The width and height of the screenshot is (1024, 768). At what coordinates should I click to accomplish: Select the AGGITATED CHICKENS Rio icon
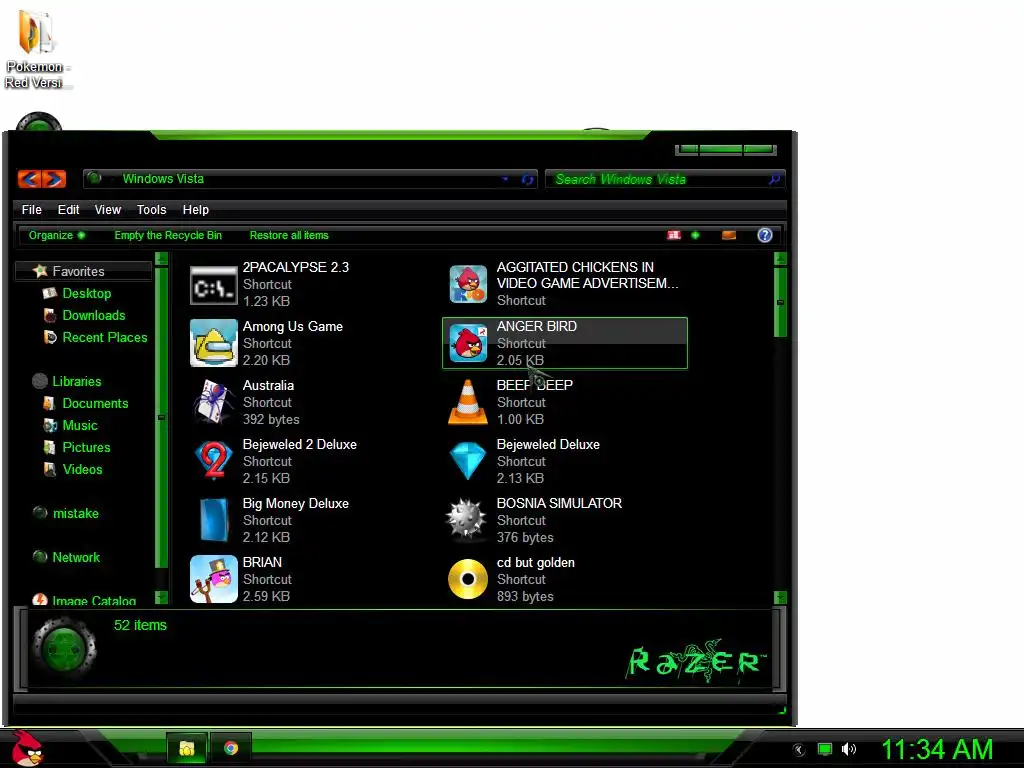[468, 284]
